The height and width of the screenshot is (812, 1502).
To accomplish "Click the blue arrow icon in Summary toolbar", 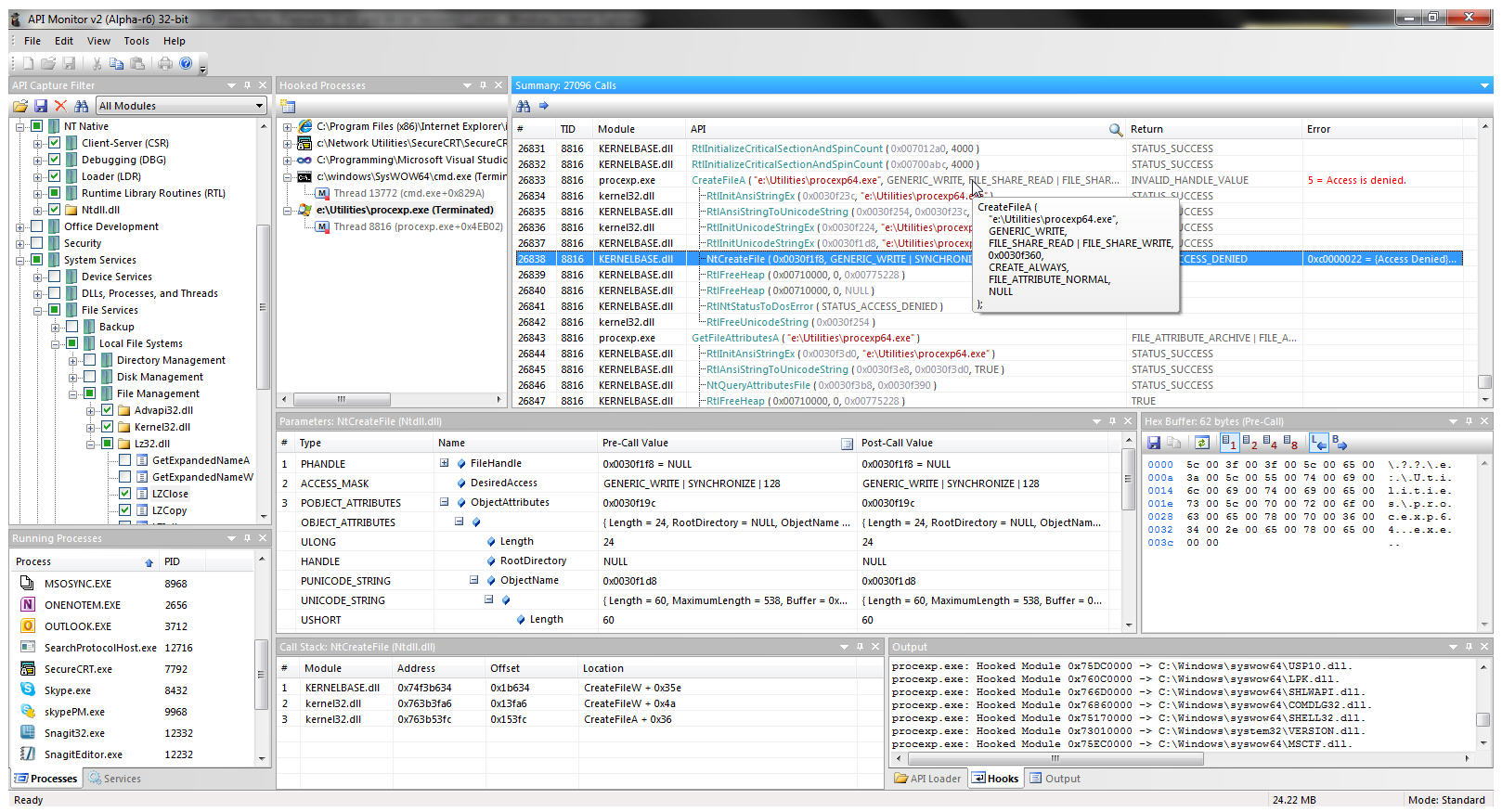I will pyautogui.click(x=544, y=106).
